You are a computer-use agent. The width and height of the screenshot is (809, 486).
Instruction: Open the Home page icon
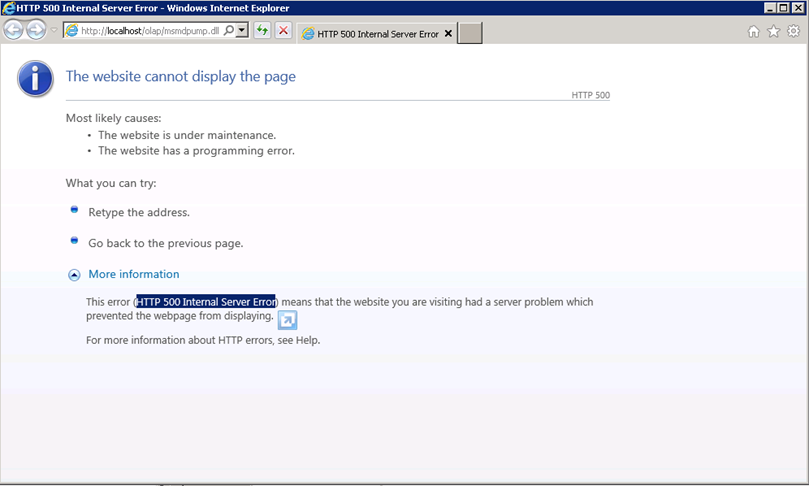coord(754,31)
